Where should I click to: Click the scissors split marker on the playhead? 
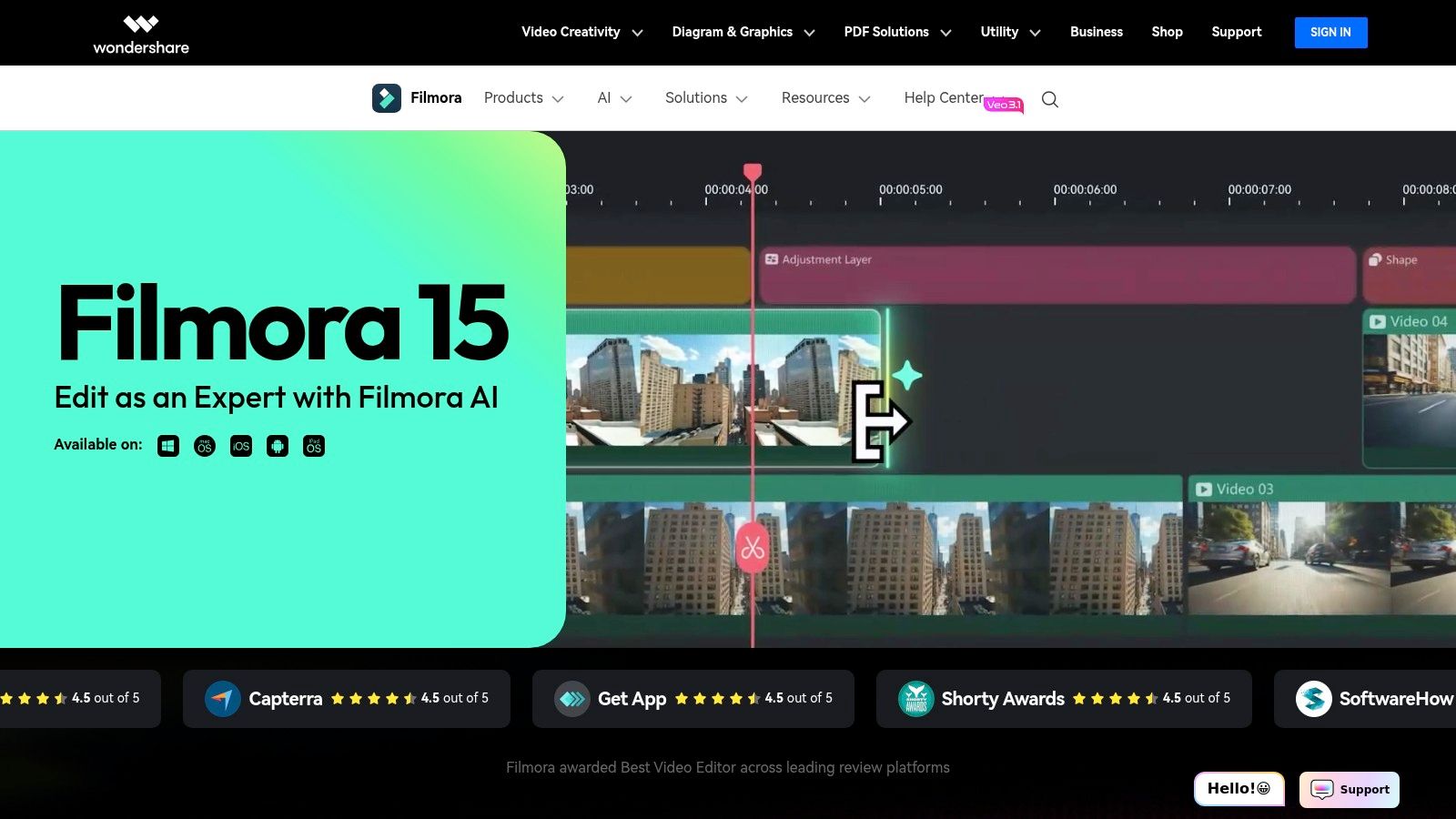(x=752, y=547)
